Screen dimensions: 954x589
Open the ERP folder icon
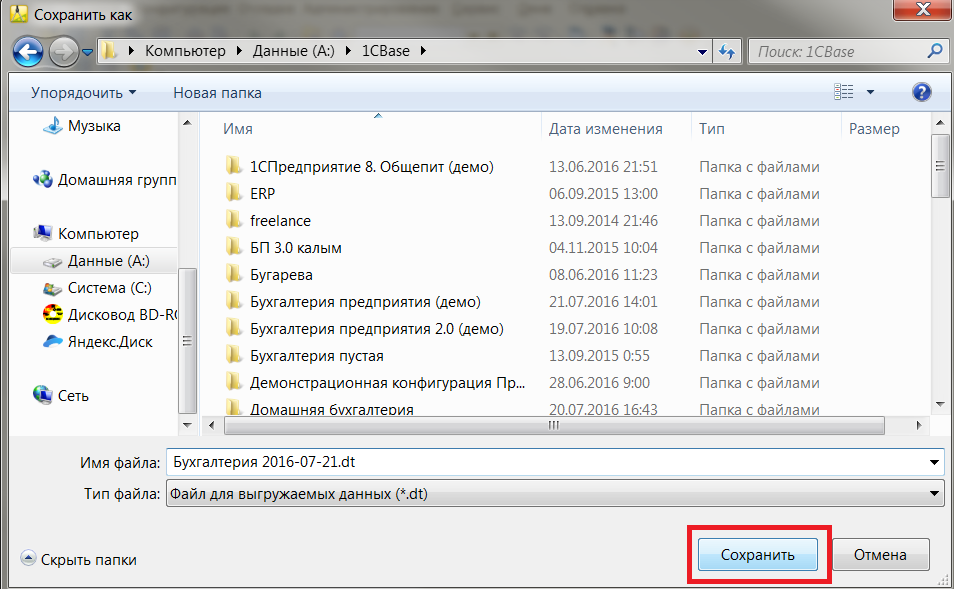point(234,193)
